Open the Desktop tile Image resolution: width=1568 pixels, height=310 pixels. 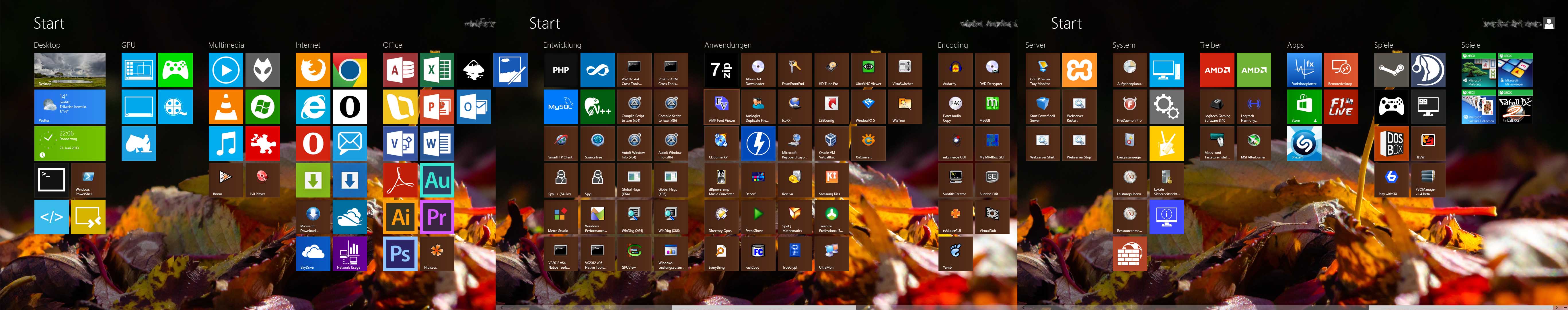point(69,70)
